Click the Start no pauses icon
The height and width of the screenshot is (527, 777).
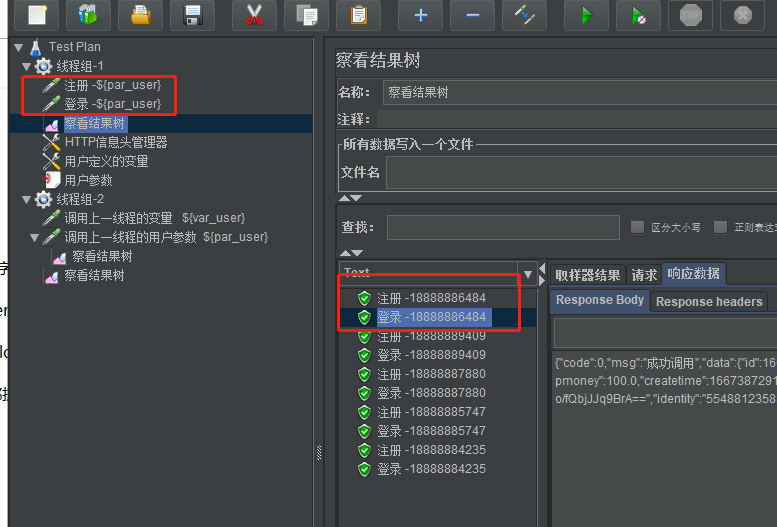(638, 15)
